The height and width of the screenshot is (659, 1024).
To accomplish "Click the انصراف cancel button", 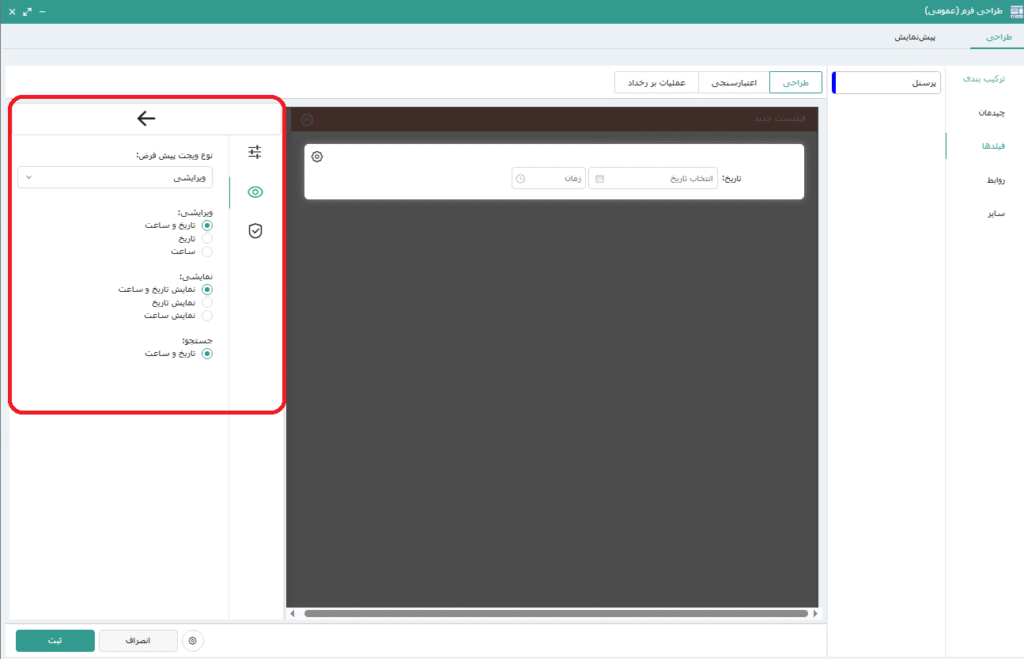I will [x=139, y=641].
